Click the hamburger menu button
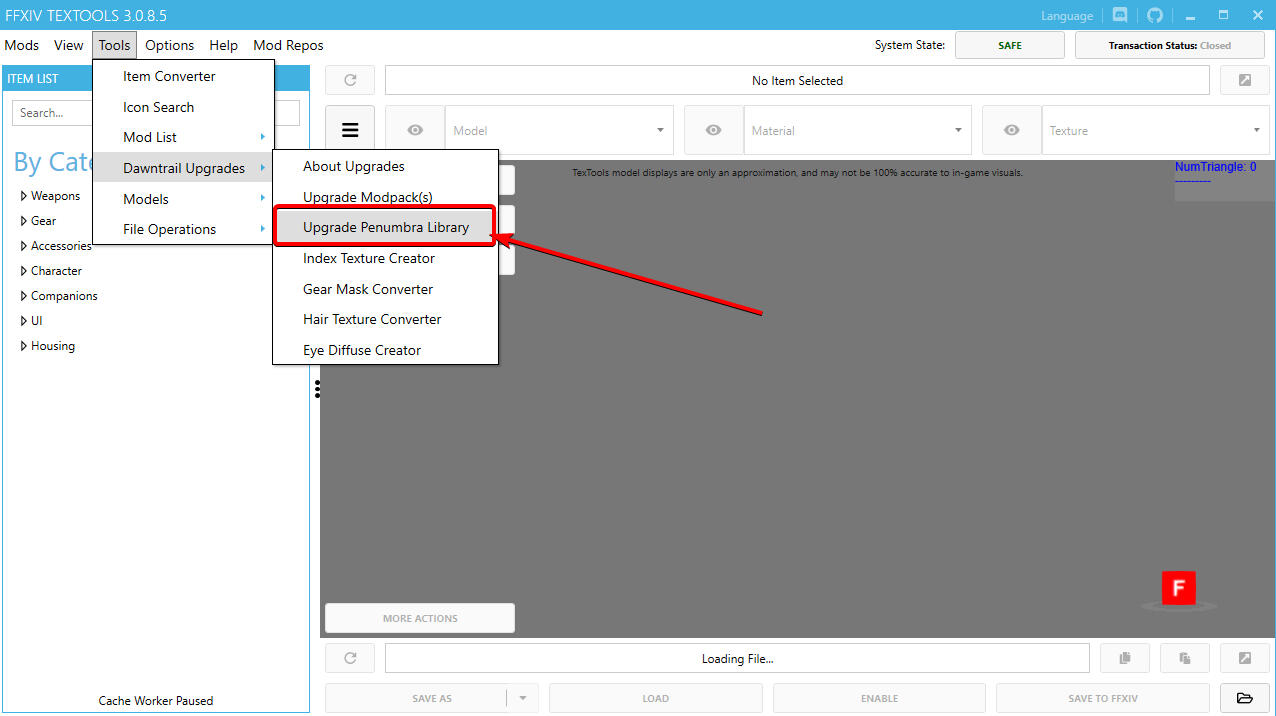The width and height of the screenshot is (1276, 716). pyautogui.click(x=350, y=130)
